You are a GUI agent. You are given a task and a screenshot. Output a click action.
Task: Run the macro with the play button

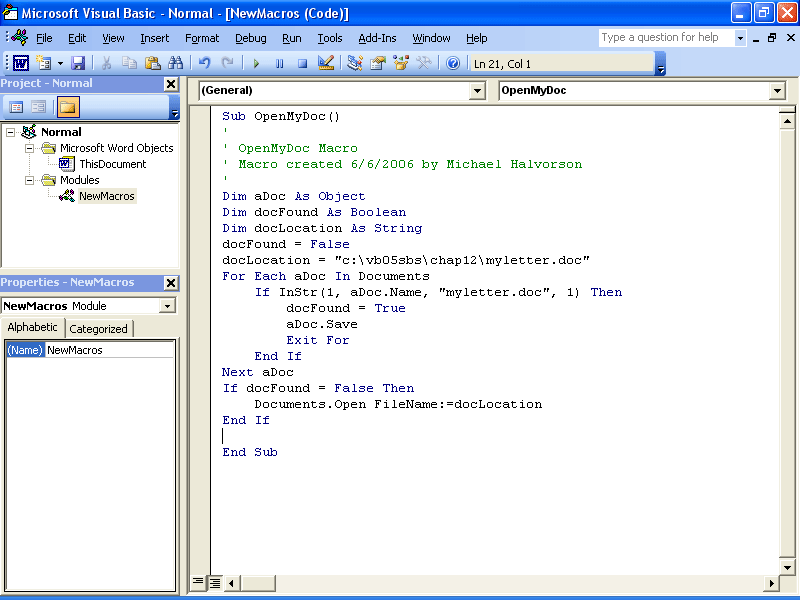pyautogui.click(x=256, y=63)
